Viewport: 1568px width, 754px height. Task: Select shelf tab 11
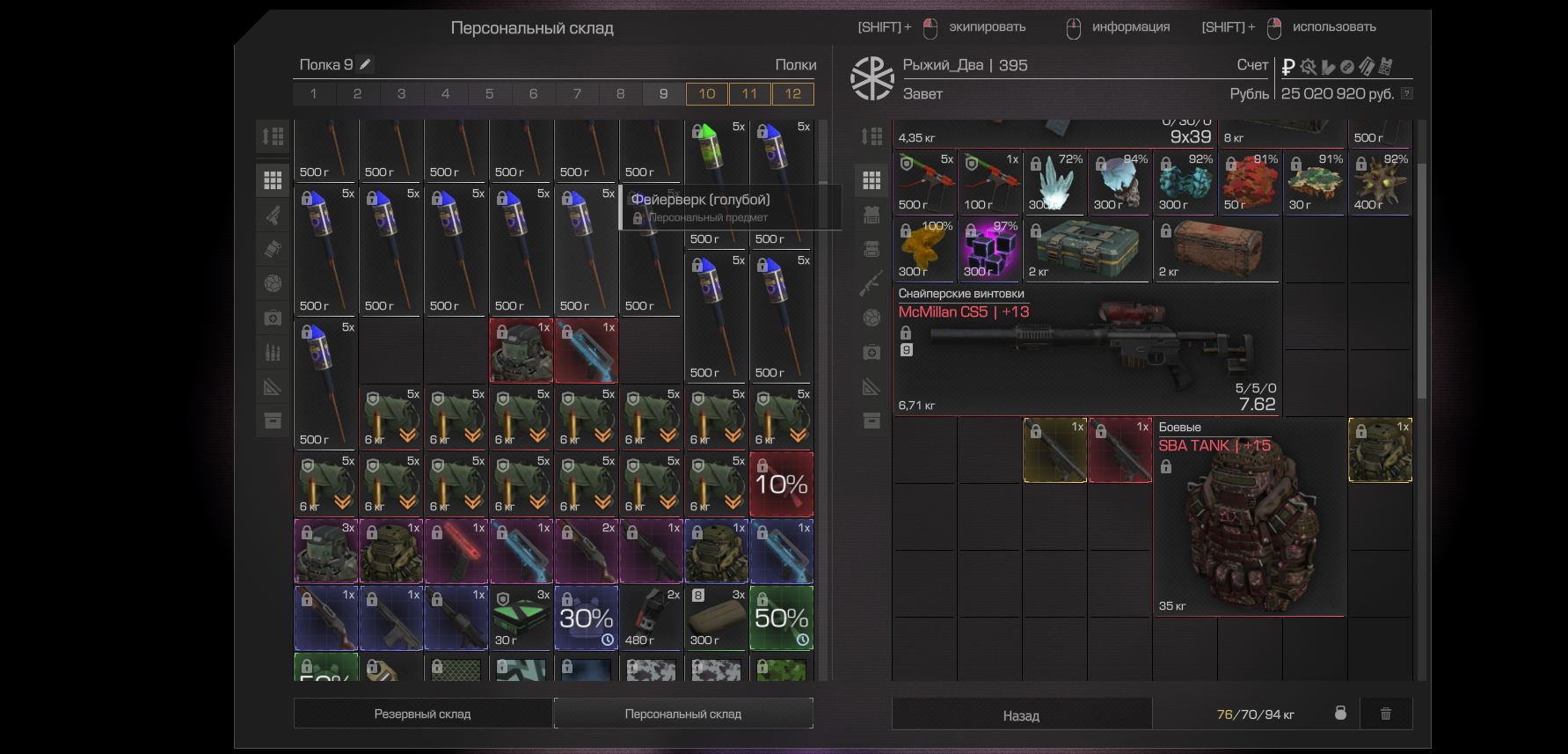749,93
